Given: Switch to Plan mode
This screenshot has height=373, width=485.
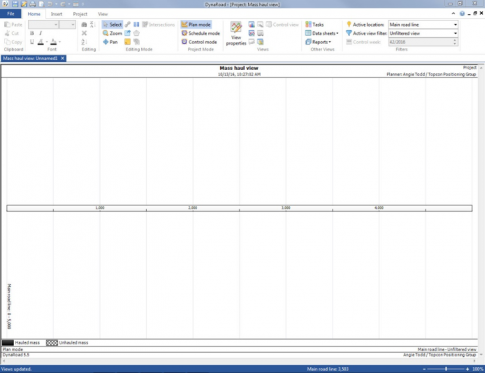Looking at the screenshot, I should pos(196,25).
